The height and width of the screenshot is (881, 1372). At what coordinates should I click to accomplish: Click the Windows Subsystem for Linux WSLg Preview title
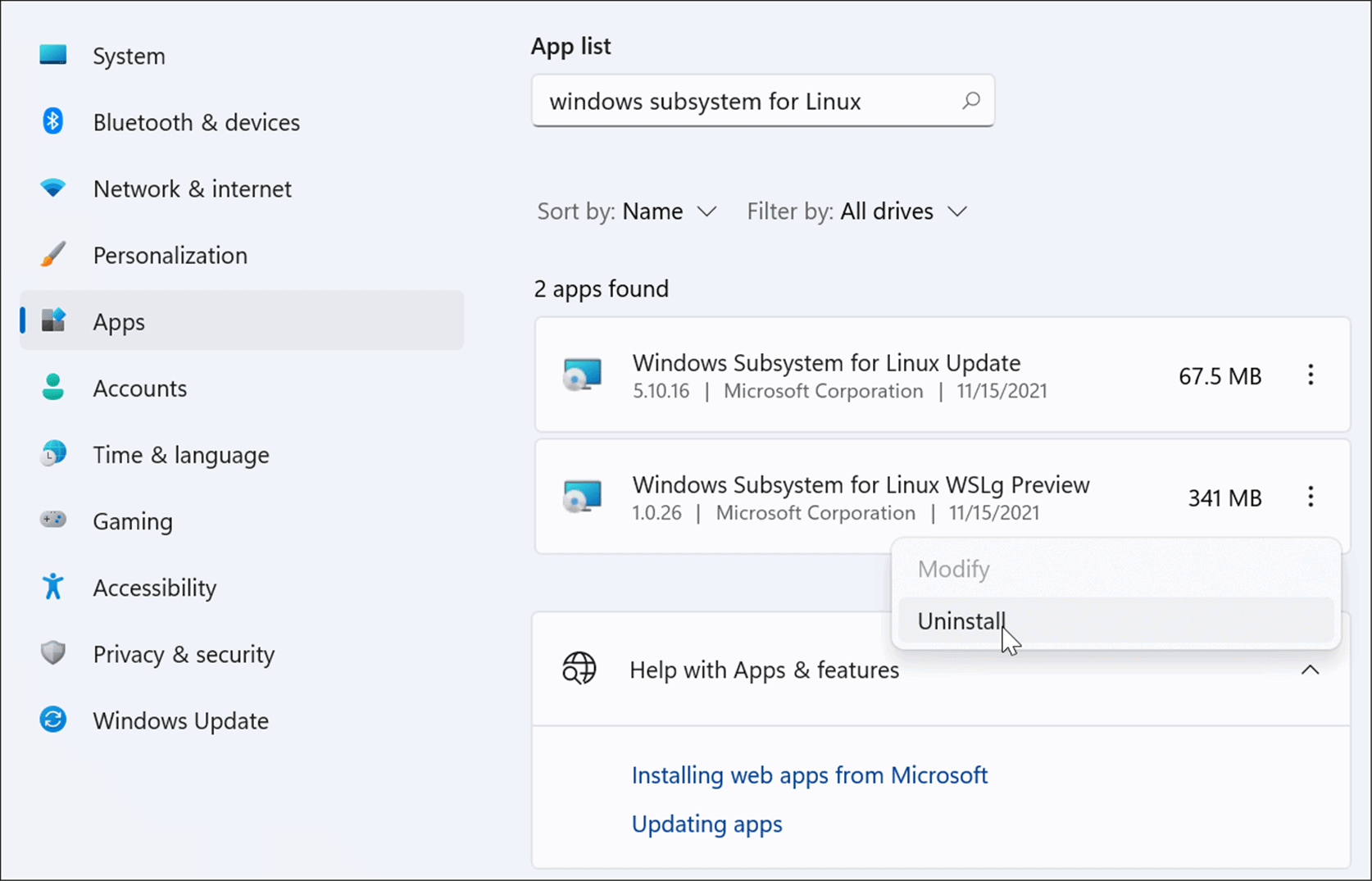861,484
